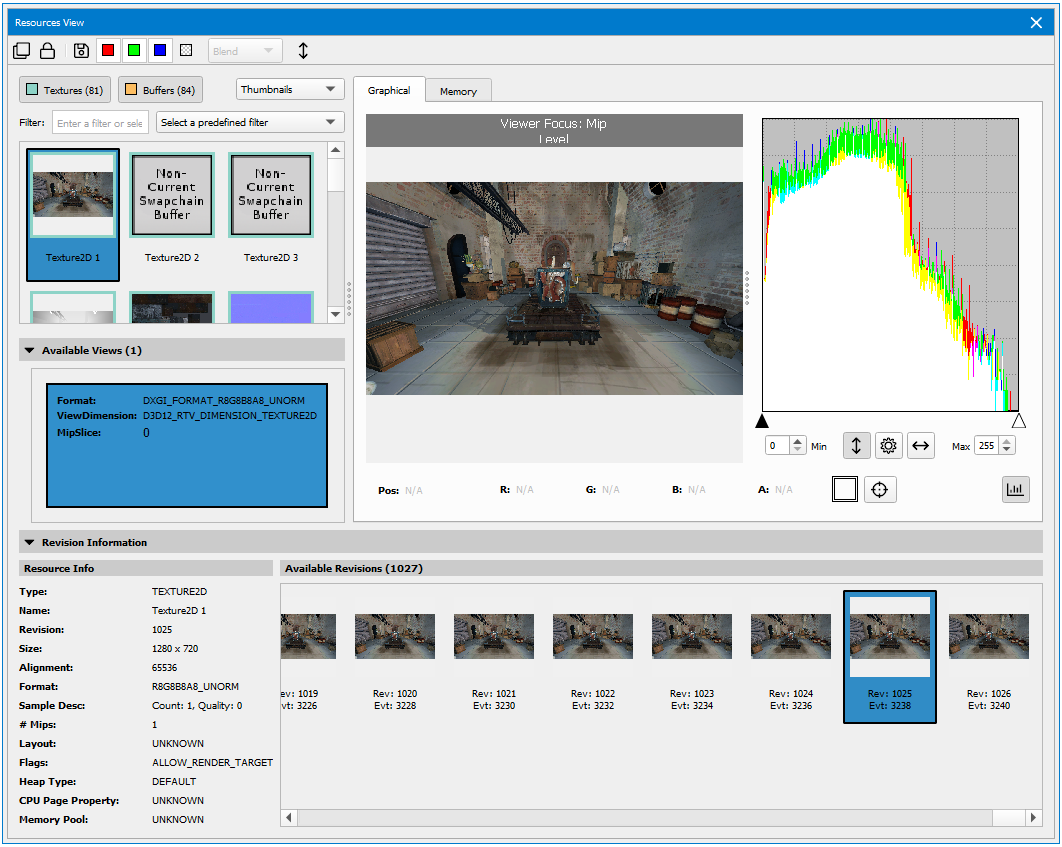Toggle the blue channel button
Viewport: 1062px width, 847px height.
click(x=160, y=51)
